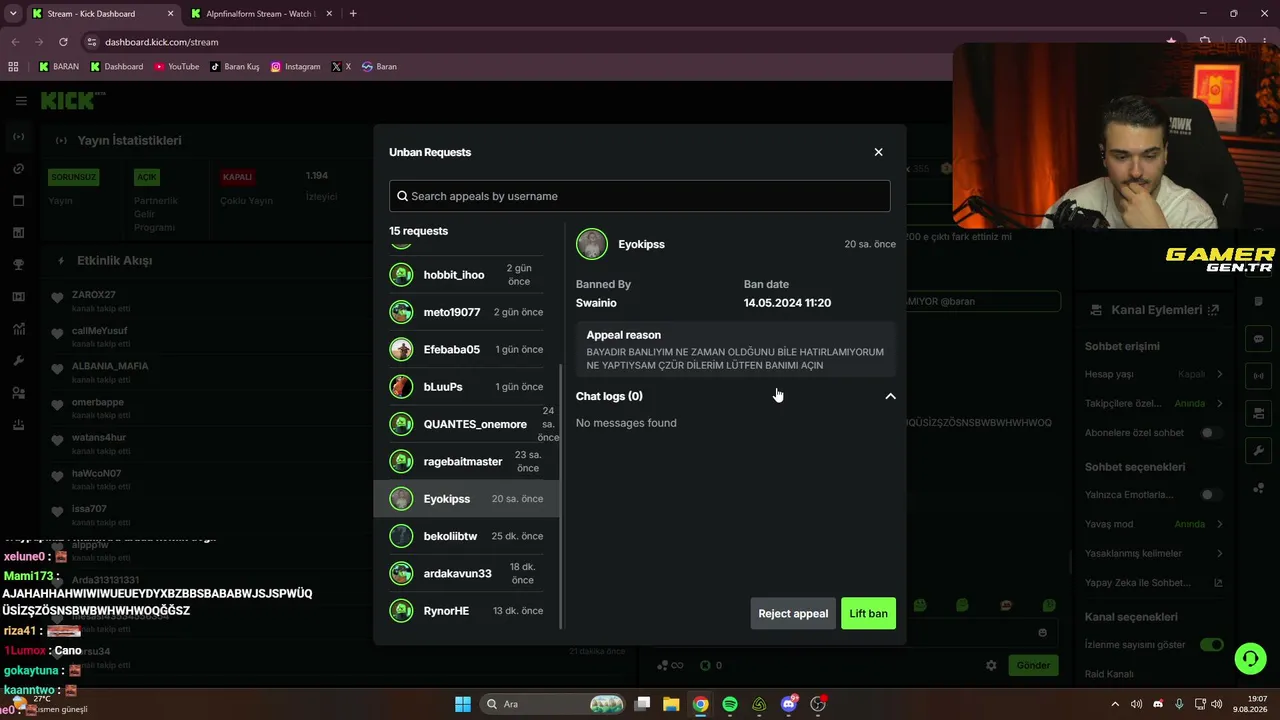Reload the current page
Image resolution: width=1280 pixels, height=720 pixels.
[x=63, y=42]
